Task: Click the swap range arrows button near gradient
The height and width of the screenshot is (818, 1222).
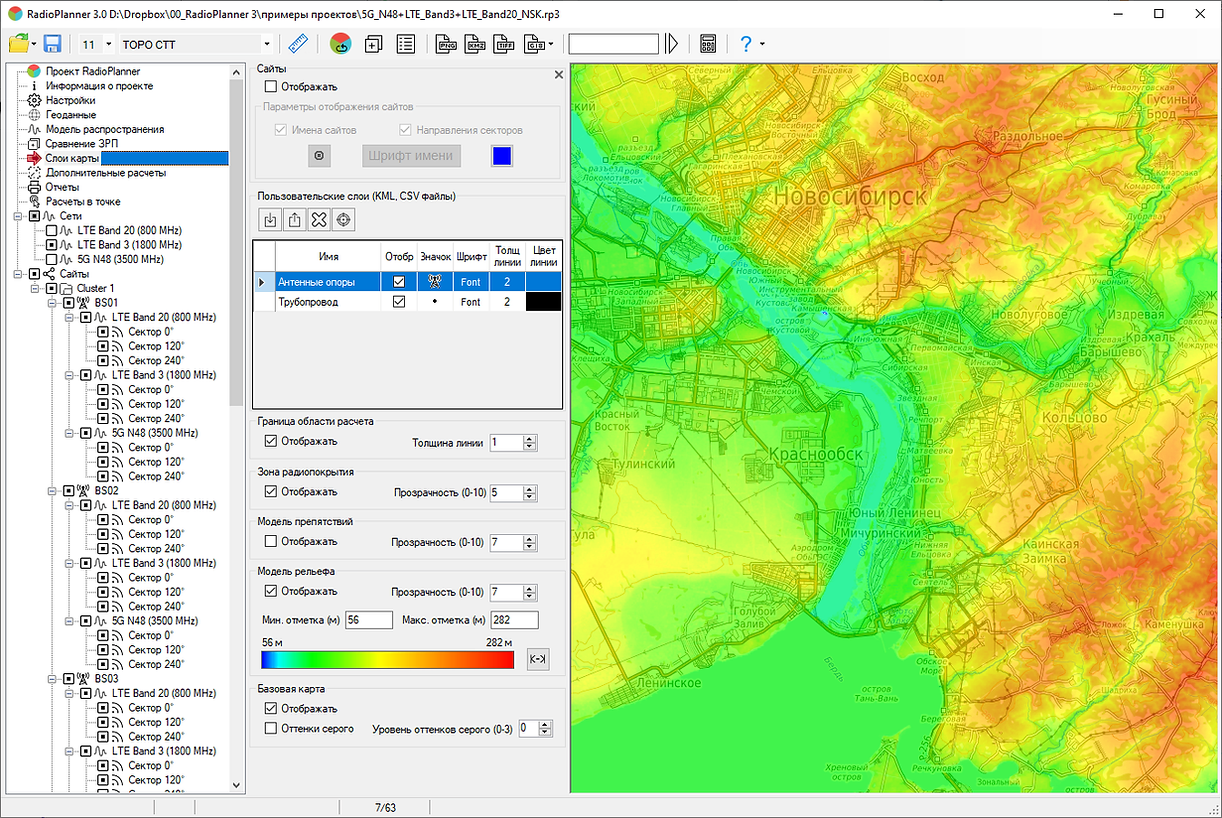Action: click(x=538, y=659)
